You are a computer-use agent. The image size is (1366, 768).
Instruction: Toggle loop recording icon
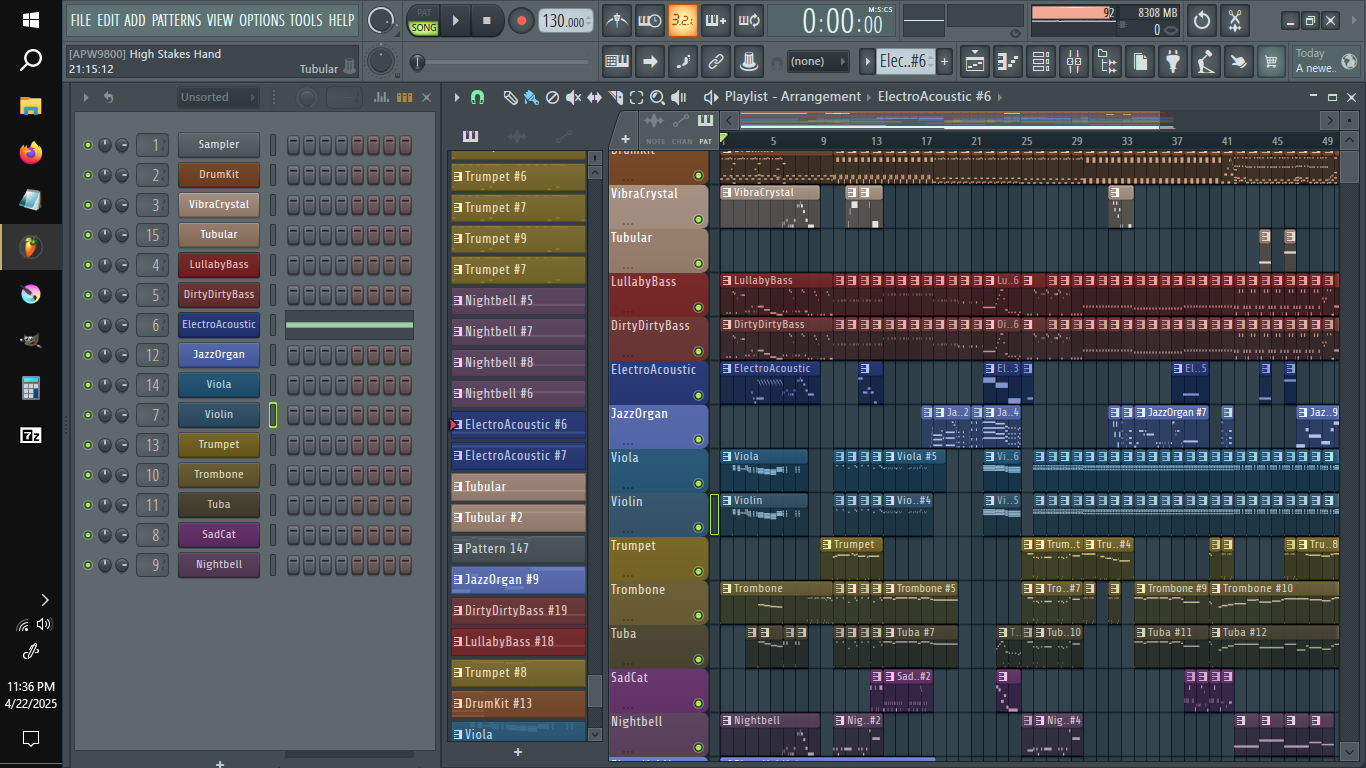749,20
